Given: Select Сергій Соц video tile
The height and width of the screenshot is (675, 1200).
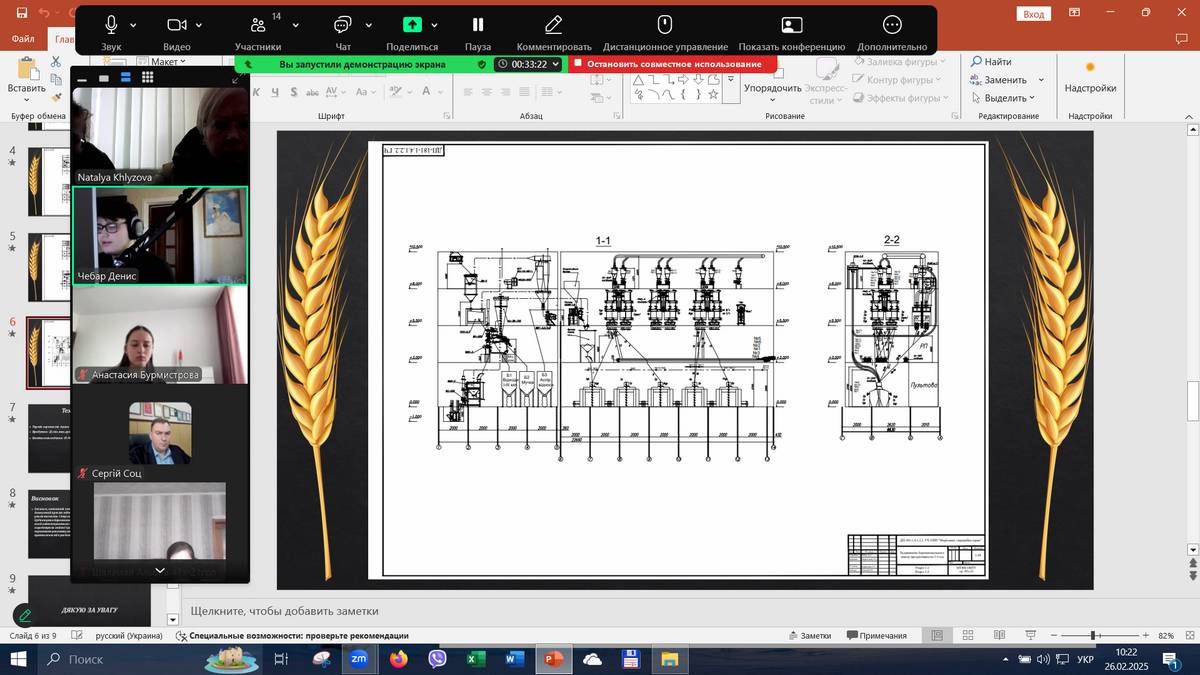Looking at the screenshot, I should (x=160, y=433).
